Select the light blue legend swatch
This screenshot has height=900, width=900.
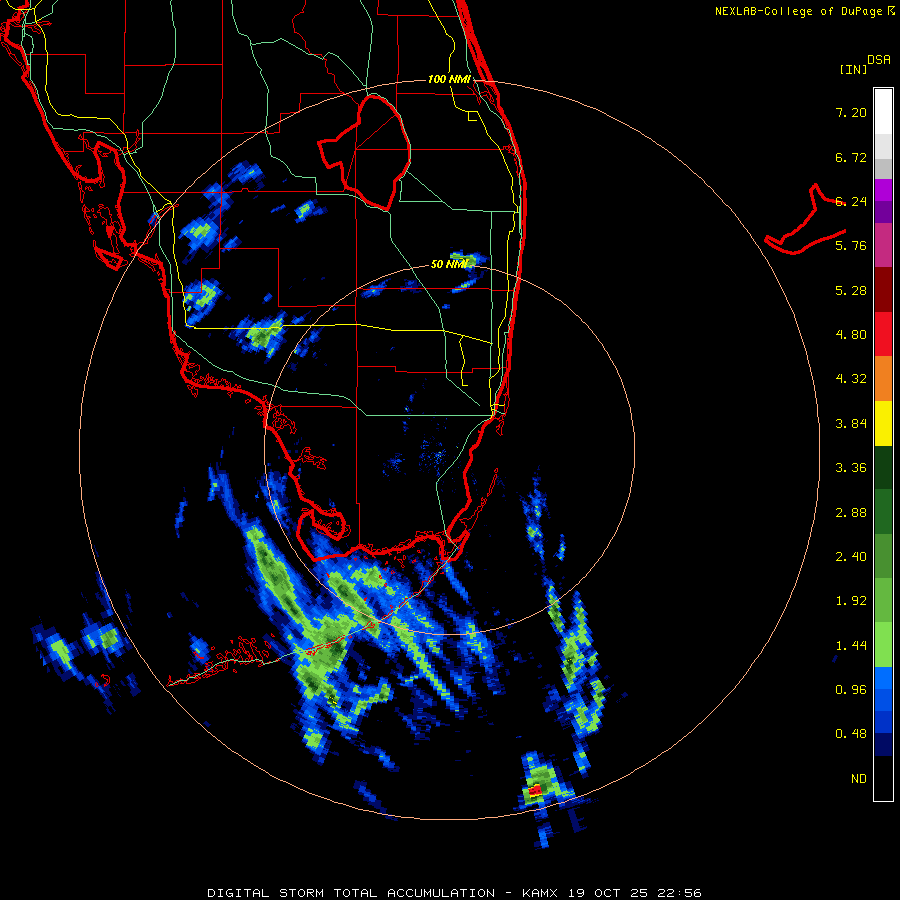tap(883, 678)
